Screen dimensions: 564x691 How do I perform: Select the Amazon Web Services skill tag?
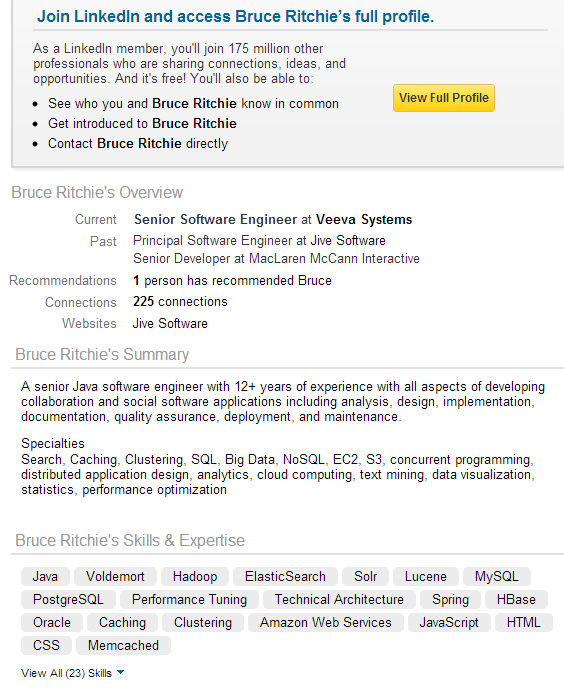[x=326, y=622]
